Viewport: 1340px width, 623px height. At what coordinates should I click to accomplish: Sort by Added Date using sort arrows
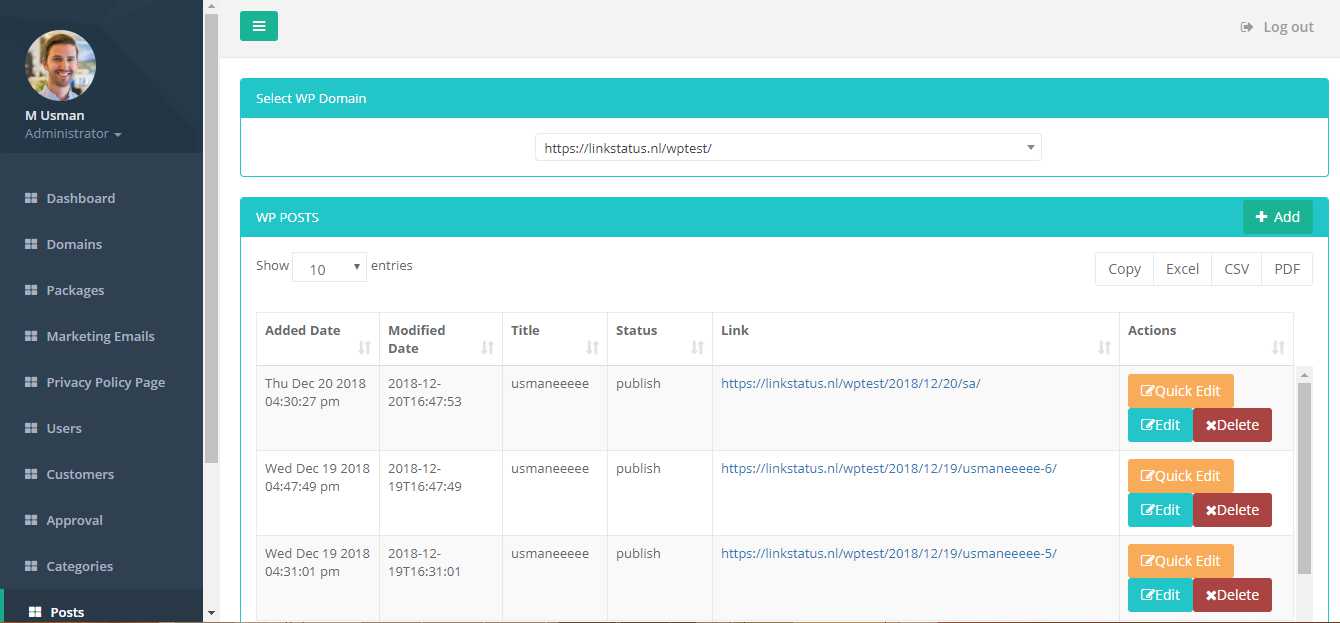(364, 347)
